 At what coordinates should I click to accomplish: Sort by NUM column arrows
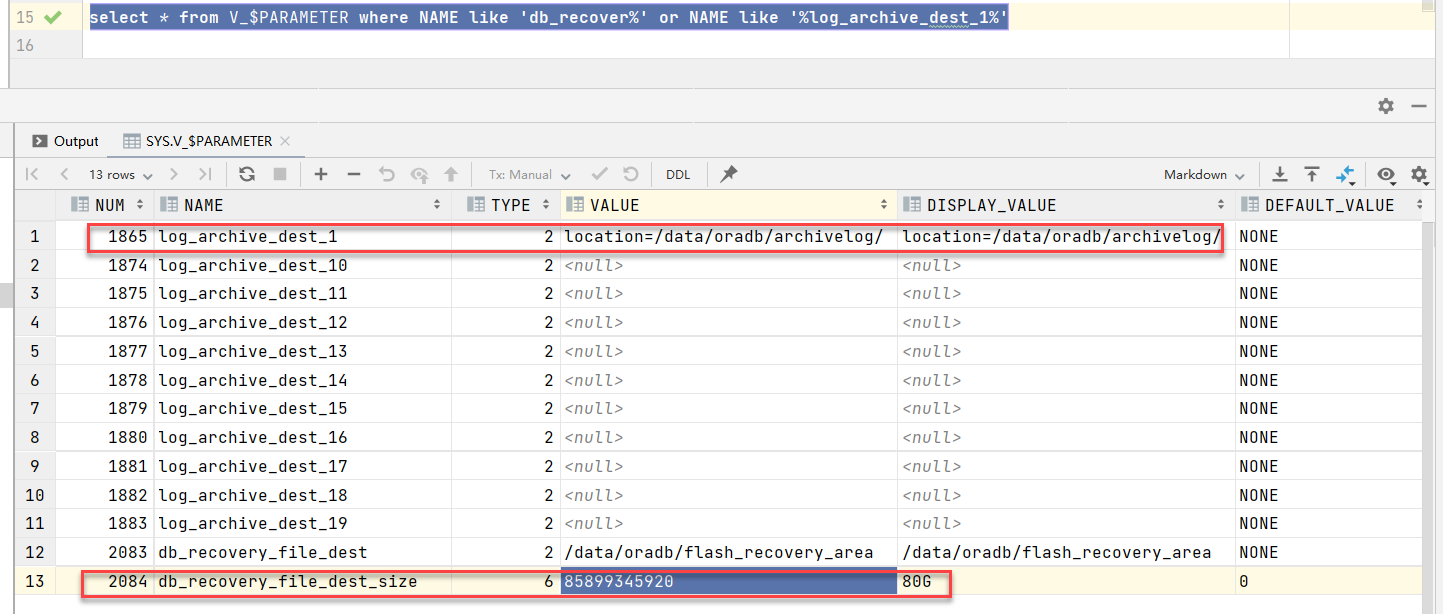point(140,205)
